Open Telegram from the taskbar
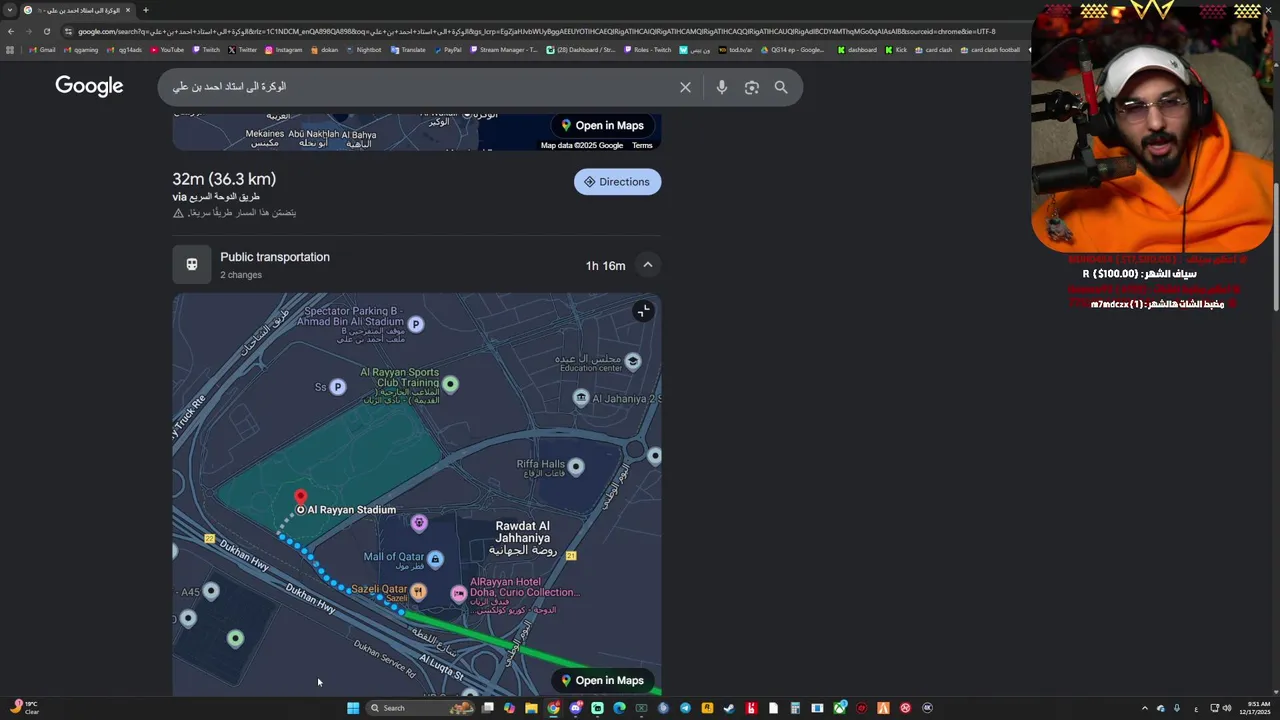1280x720 pixels. (x=685, y=708)
